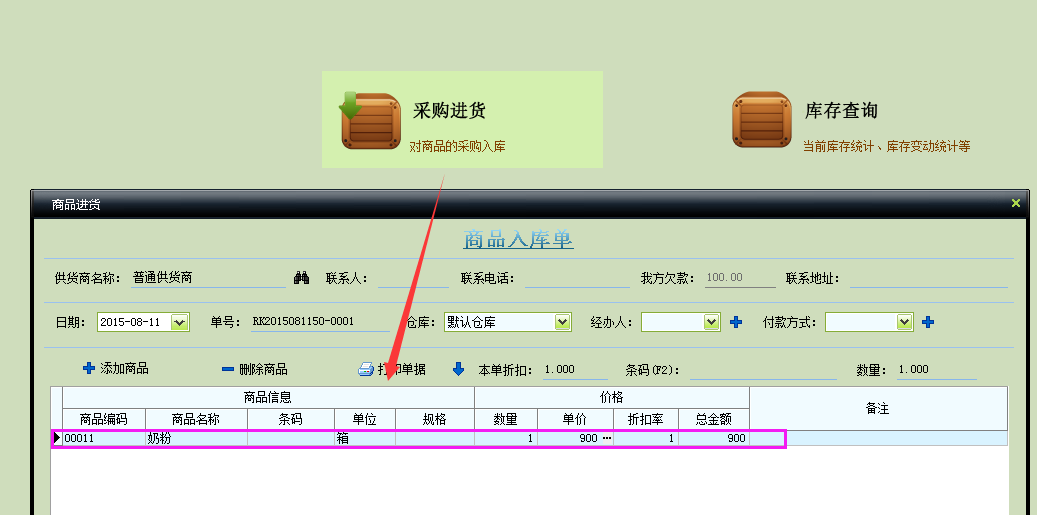Click the 条码 column header
This screenshot has height=515, width=1037.
pyautogui.click(x=291, y=419)
